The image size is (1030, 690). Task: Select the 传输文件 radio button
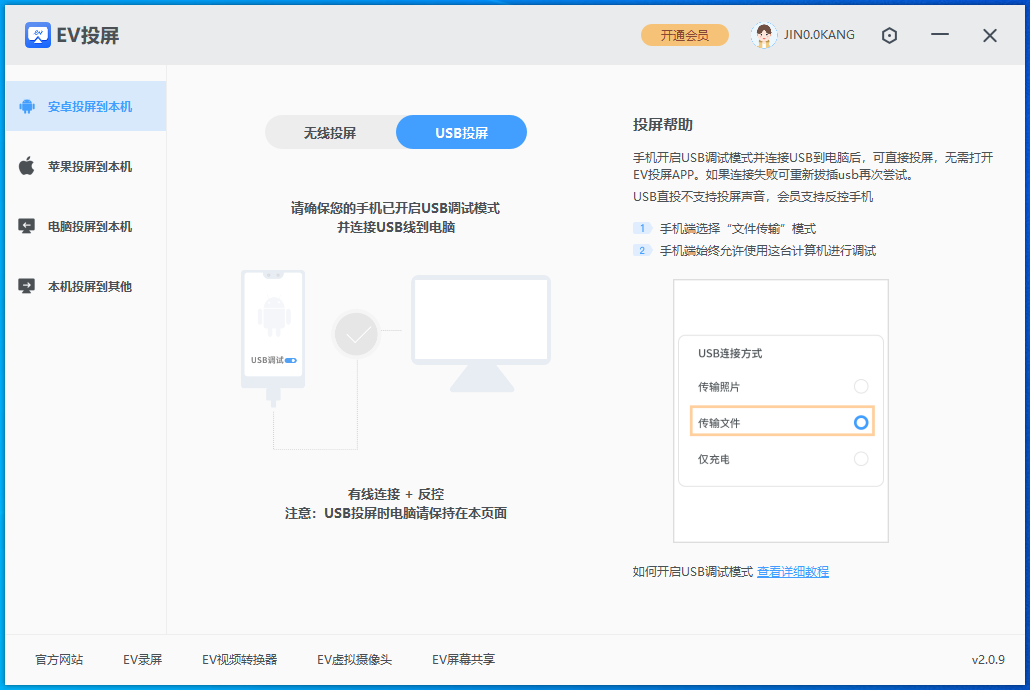pyautogui.click(x=861, y=421)
